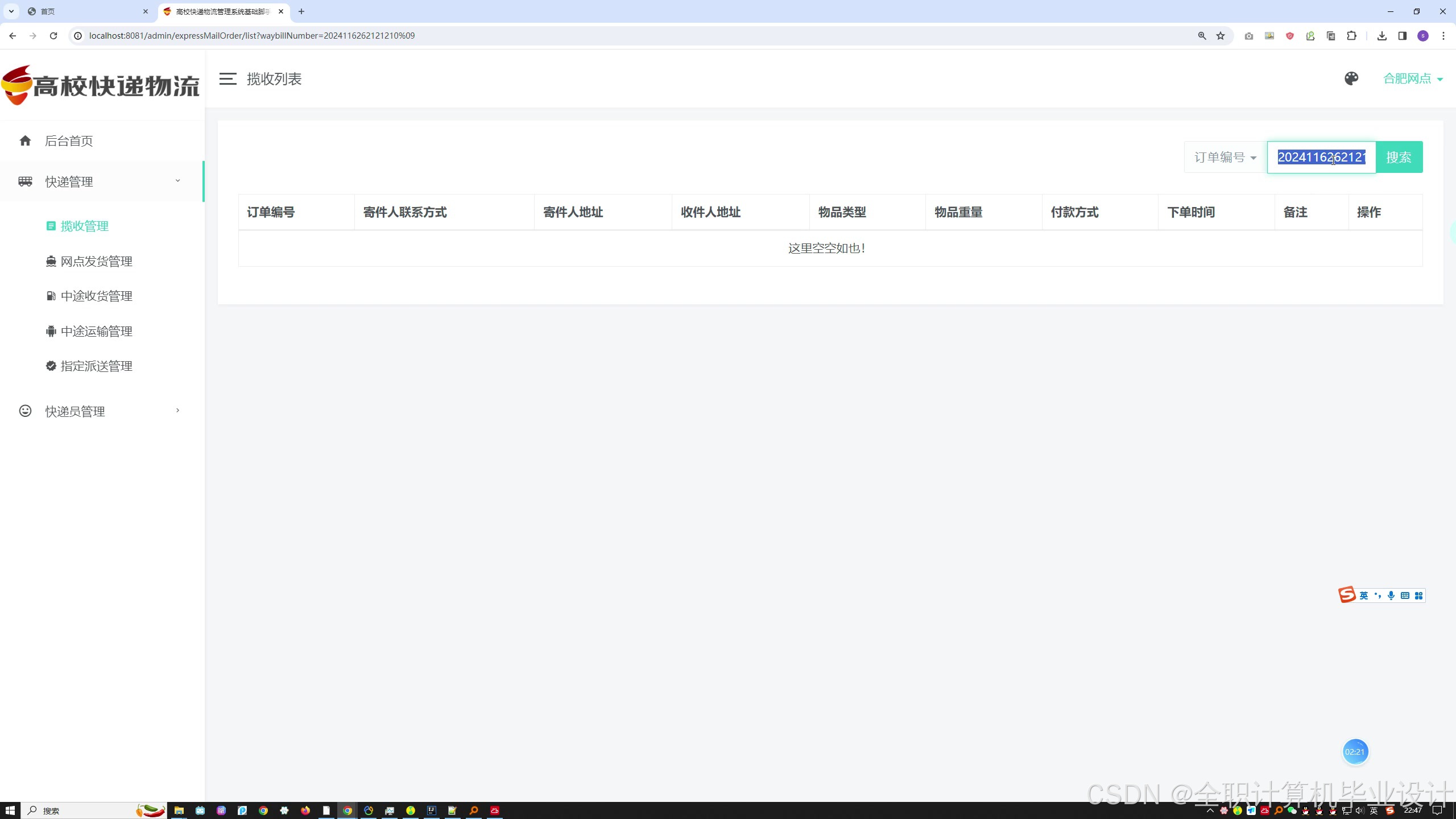Viewport: 1456px width, 819px height.
Task: Click the waybill number search input
Action: click(1321, 157)
